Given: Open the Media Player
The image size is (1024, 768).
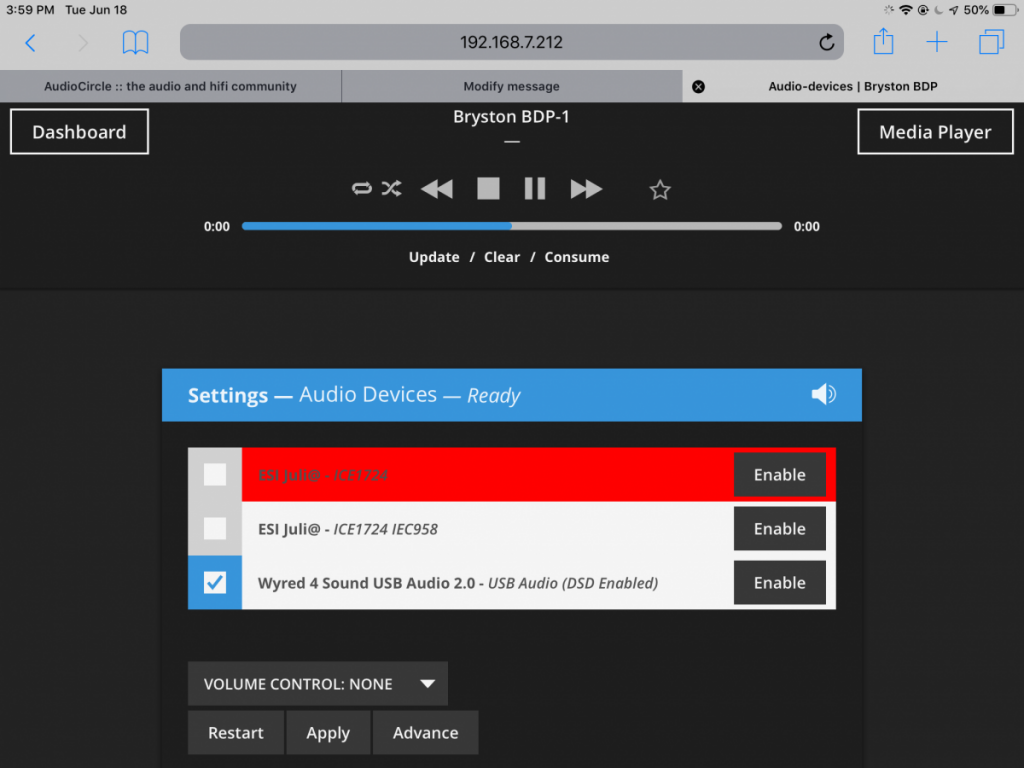Looking at the screenshot, I should click(935, 132).
